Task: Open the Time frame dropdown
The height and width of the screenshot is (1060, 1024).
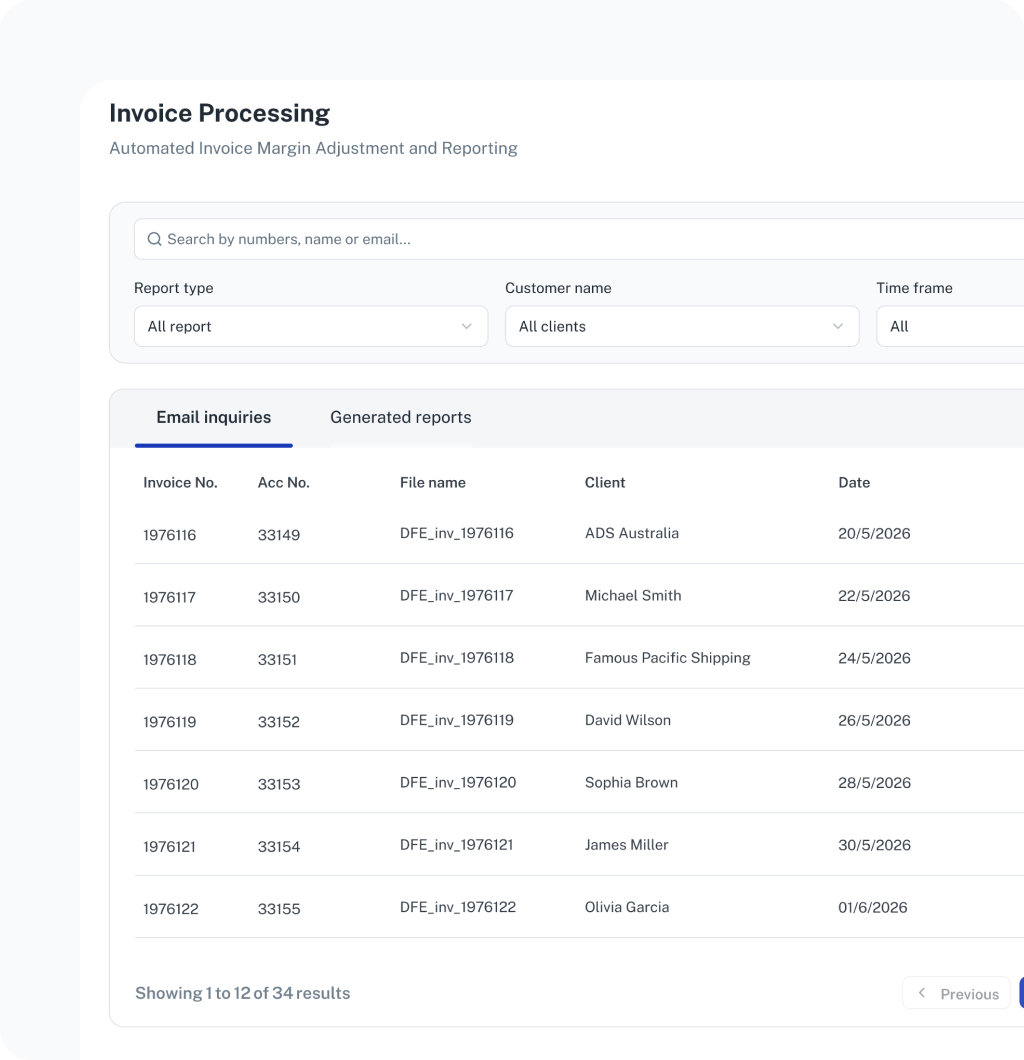Action: point(950,327)
